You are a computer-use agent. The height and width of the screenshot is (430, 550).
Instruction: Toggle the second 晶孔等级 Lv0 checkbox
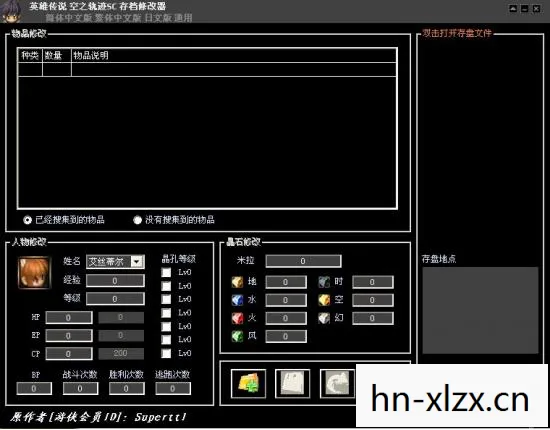166,286
